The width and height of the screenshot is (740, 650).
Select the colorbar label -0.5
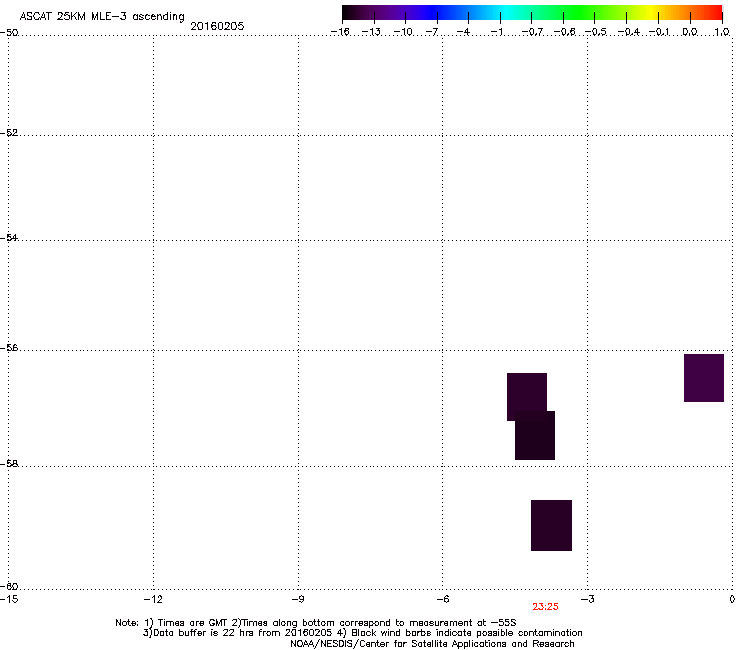(596, 32)
